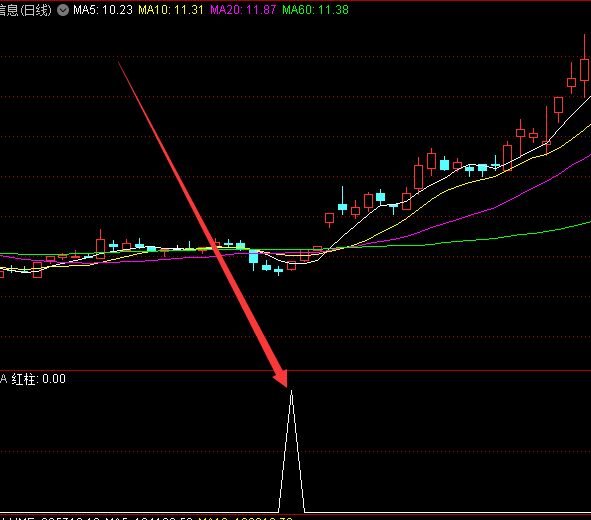The image size is (591, 520).
Task: Open the chevron dropdown beside 信息(日线)
Action: (x=63, y=10)
